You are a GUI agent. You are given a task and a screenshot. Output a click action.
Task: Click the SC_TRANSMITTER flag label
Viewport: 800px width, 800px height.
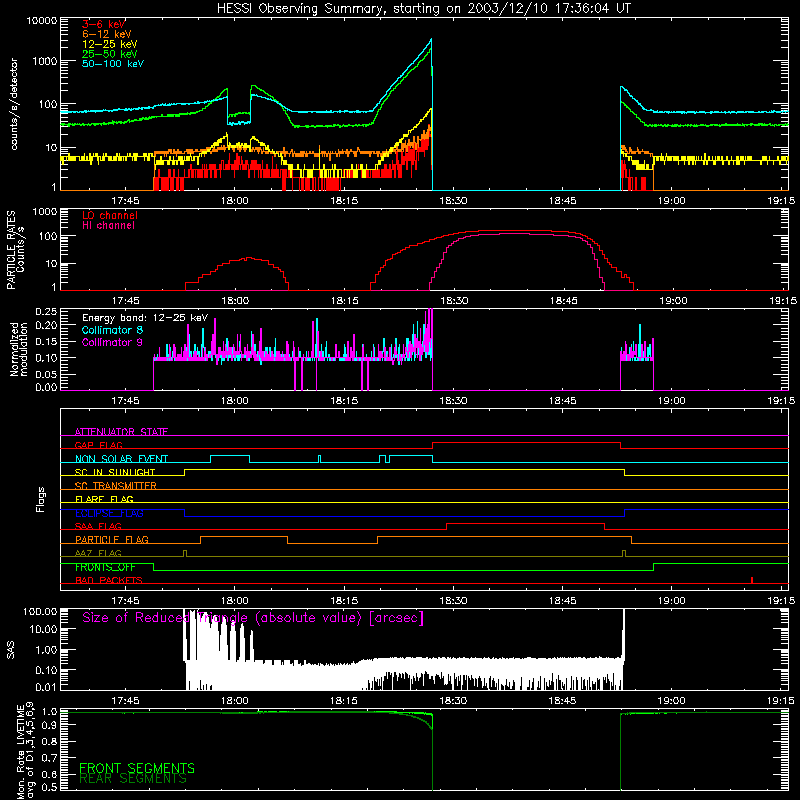(115, 485)
